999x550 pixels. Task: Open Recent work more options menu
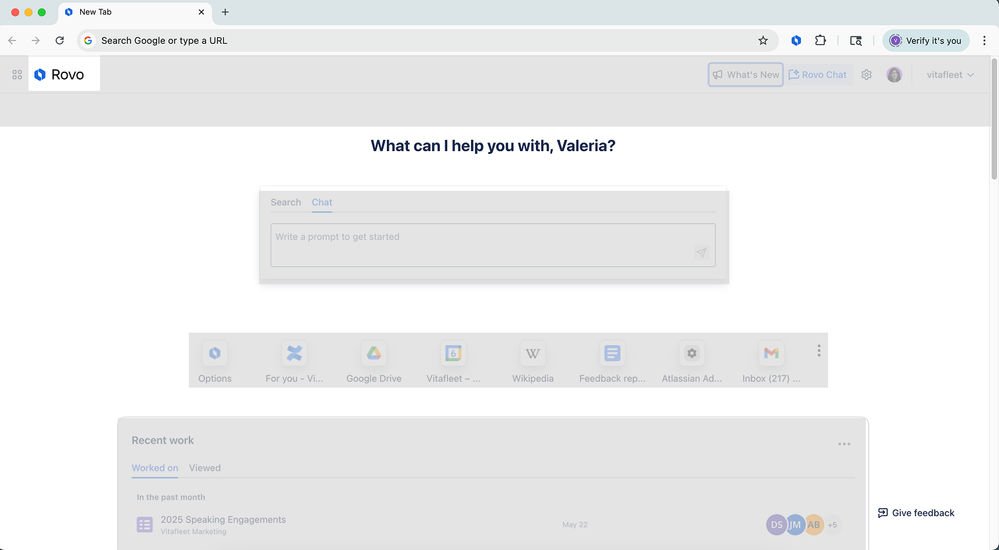[x=844, y=444]
